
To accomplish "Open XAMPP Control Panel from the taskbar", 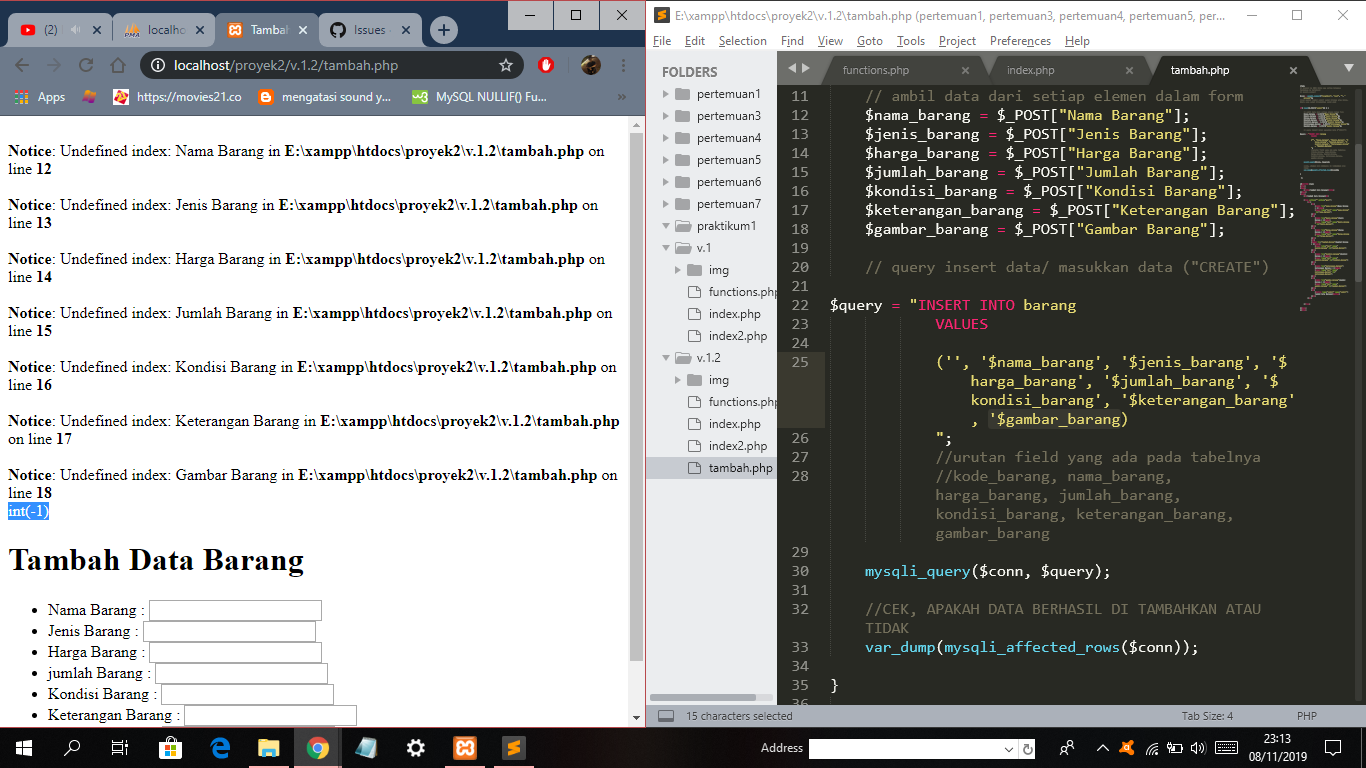I will pos(465,748).
